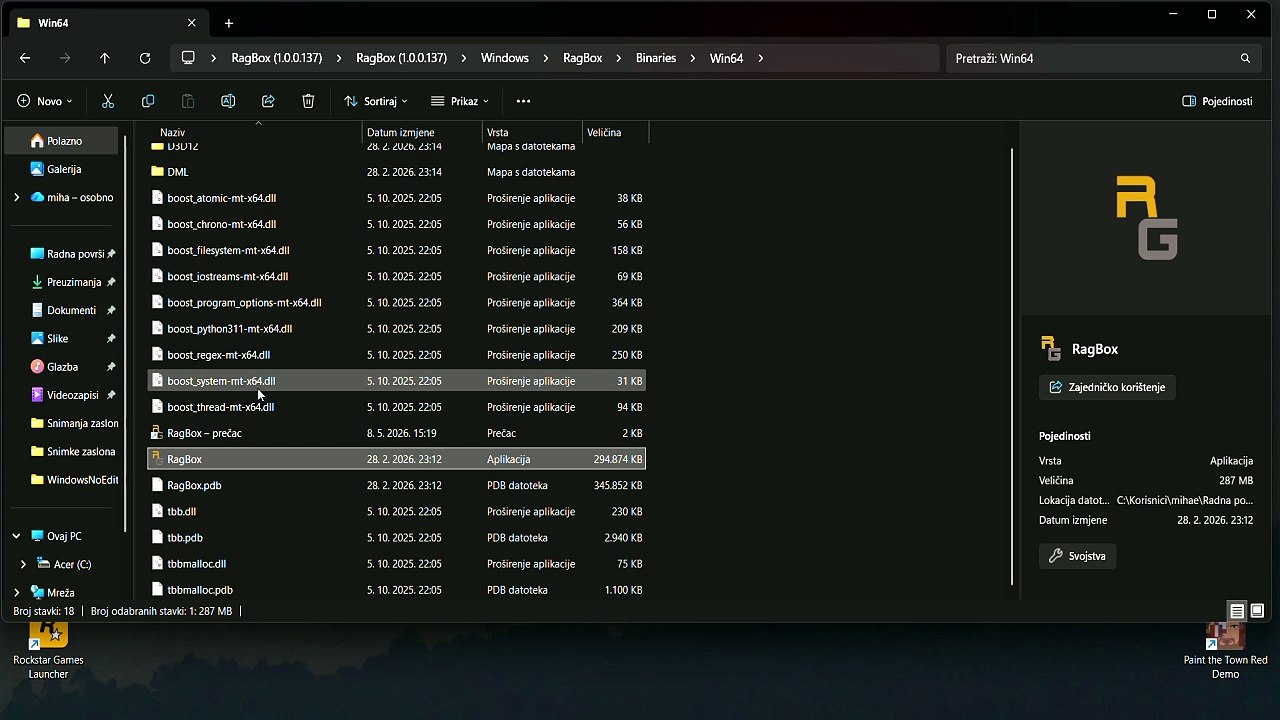1280x720 pixels.
Task: Click the Delete trash icon in toolbar
Action: coord(308,101)
